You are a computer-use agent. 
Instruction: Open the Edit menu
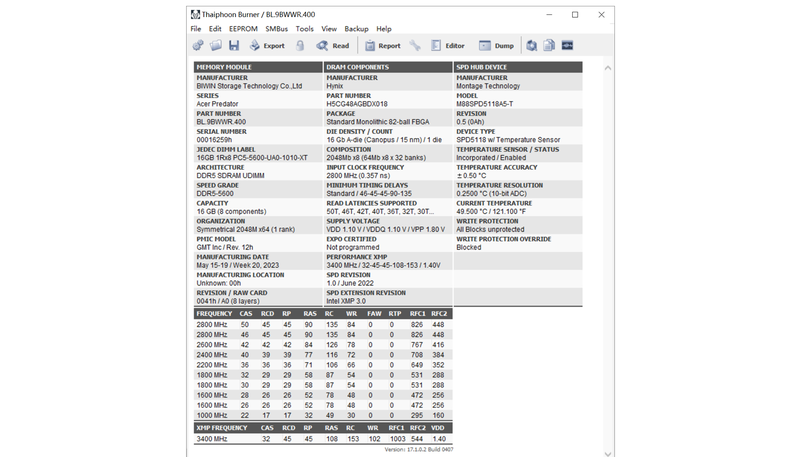coord(215,29)
